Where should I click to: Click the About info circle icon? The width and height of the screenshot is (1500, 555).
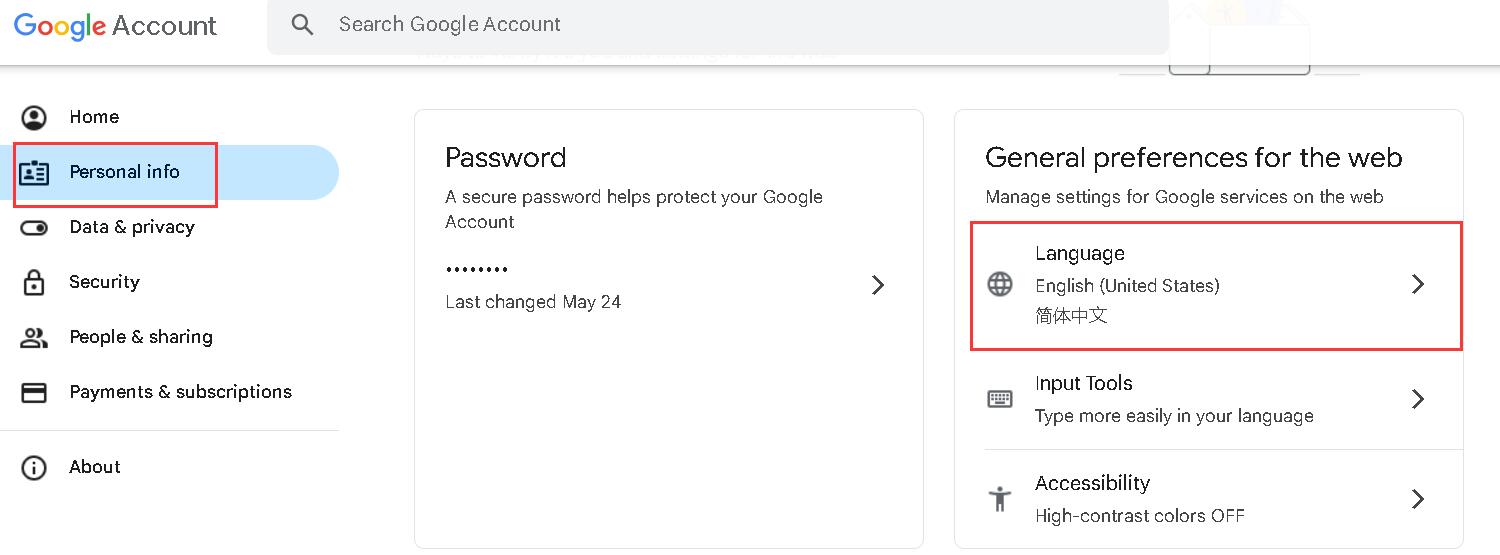click(x=34, y=468)
